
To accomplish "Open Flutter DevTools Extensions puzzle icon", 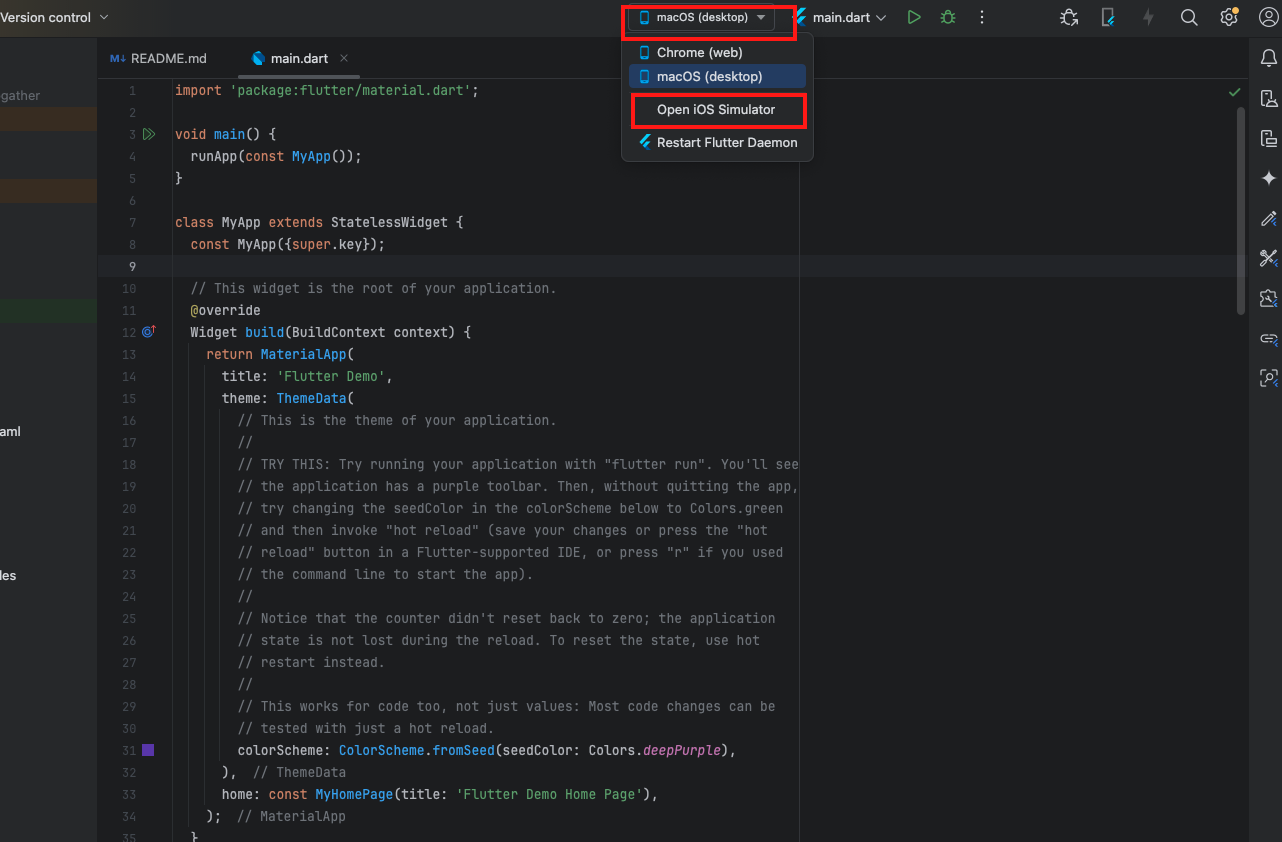I will (x=1269, y=298).
